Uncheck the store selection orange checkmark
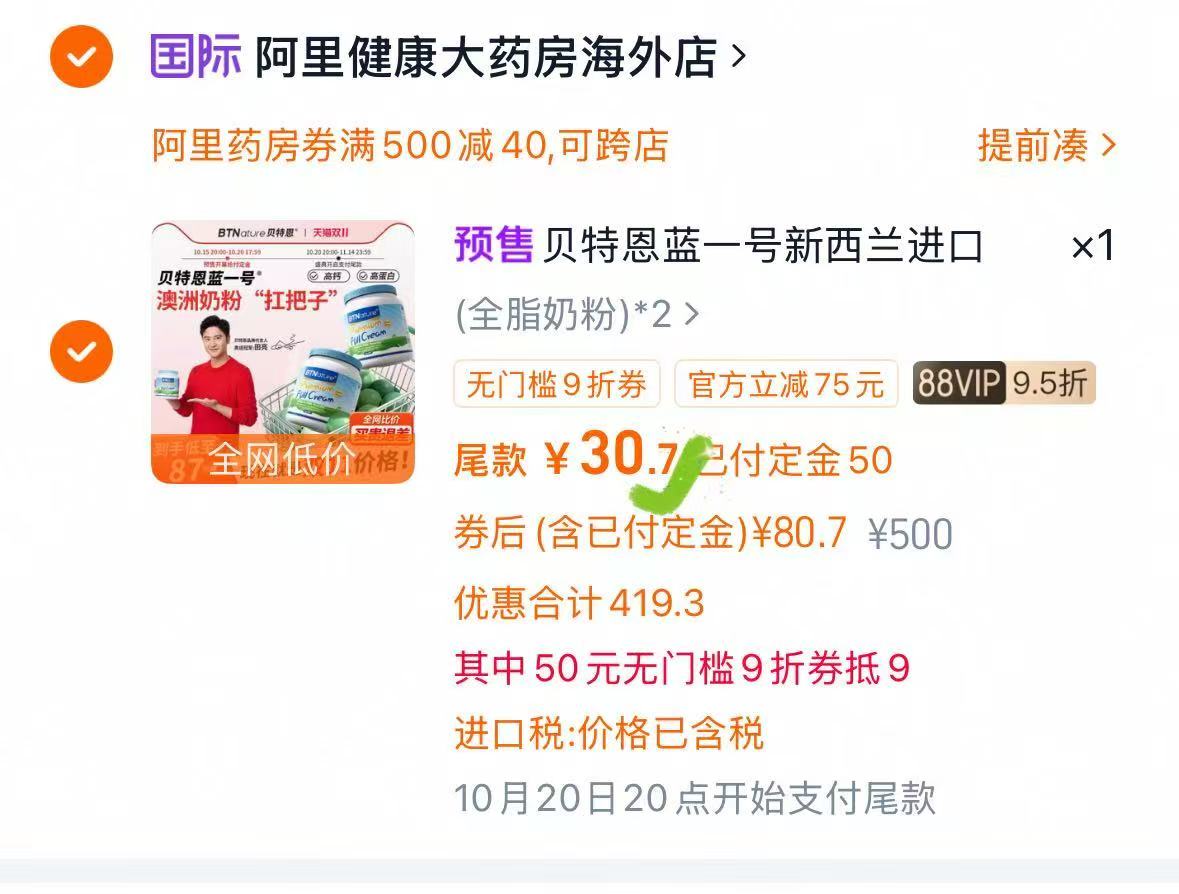1179x894 pixels. [81, 56]
